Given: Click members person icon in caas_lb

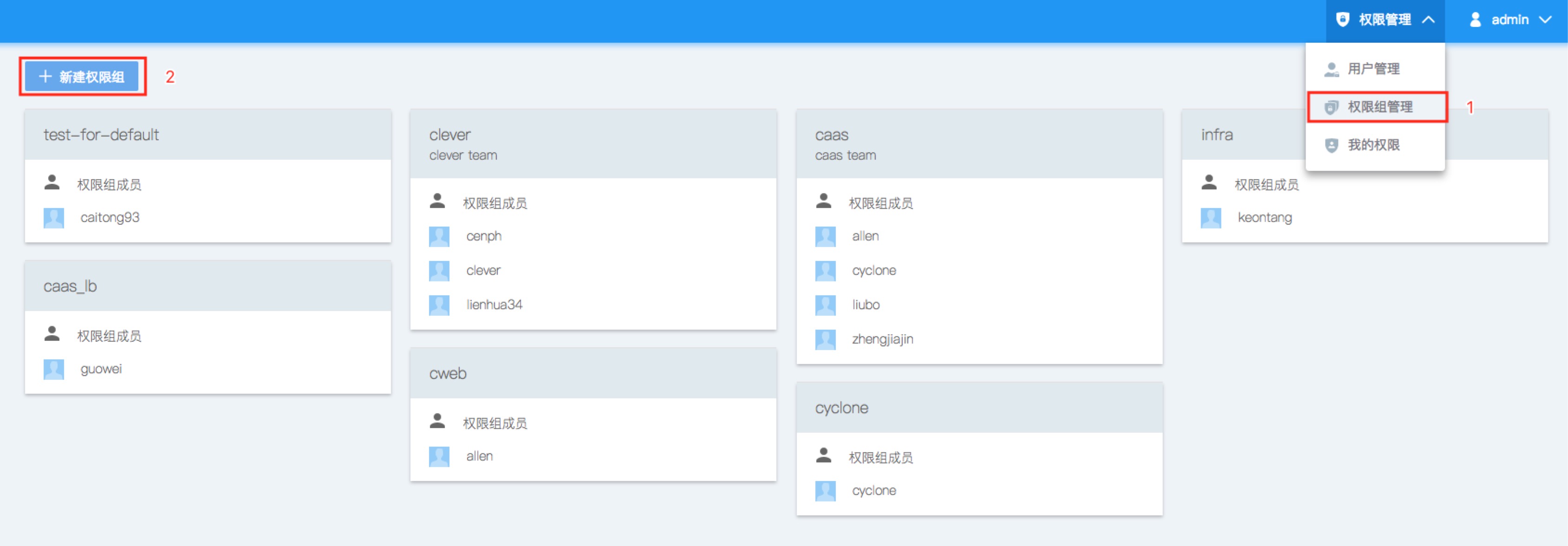Looking at the screenshot, I should 52,333.
